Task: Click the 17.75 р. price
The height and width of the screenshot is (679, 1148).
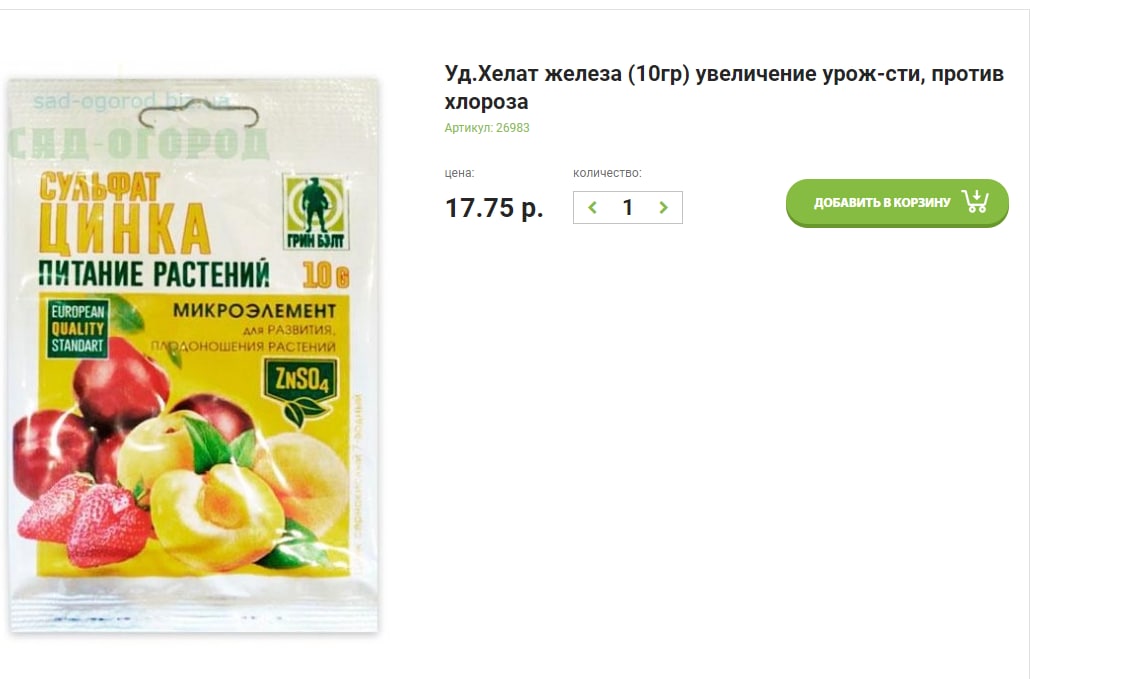Action: [494, 208]
